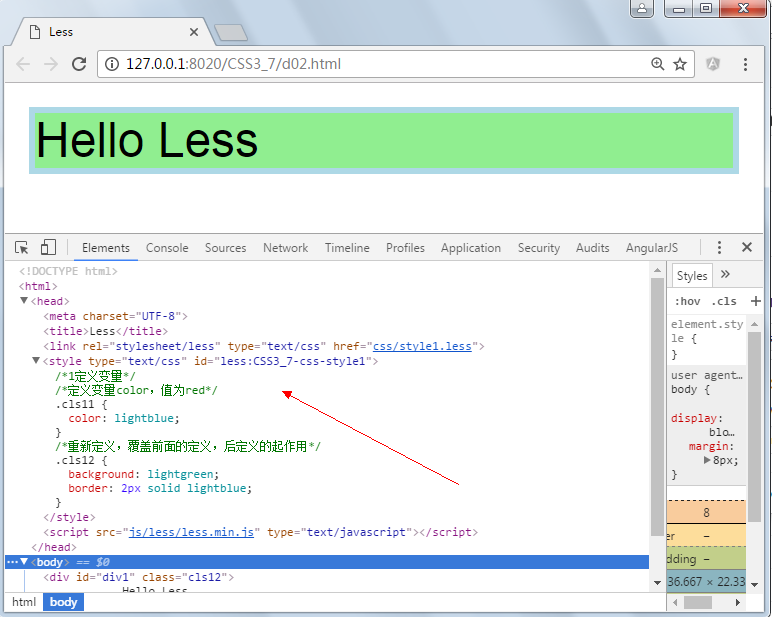The image size is (772, 617).
Task: Open DevTools customize three-dot menu
Action: (719, 247)
